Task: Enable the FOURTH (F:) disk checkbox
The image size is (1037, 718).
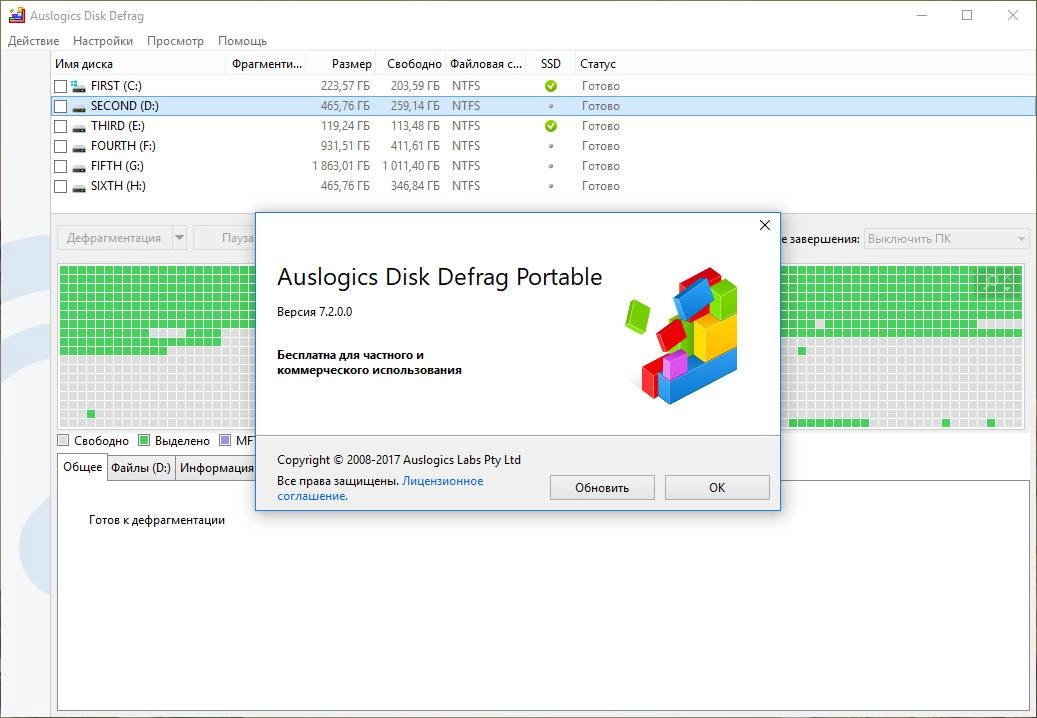Action: point(60,146)
